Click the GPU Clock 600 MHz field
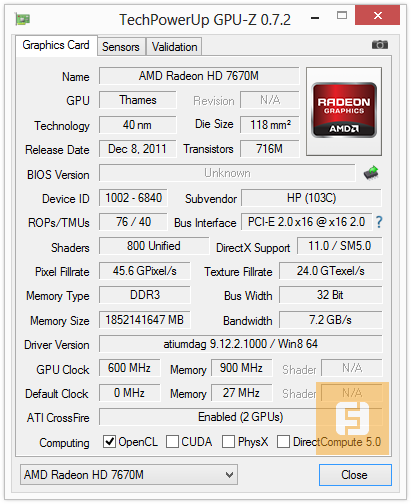412x504 pixels. point(129,368)
